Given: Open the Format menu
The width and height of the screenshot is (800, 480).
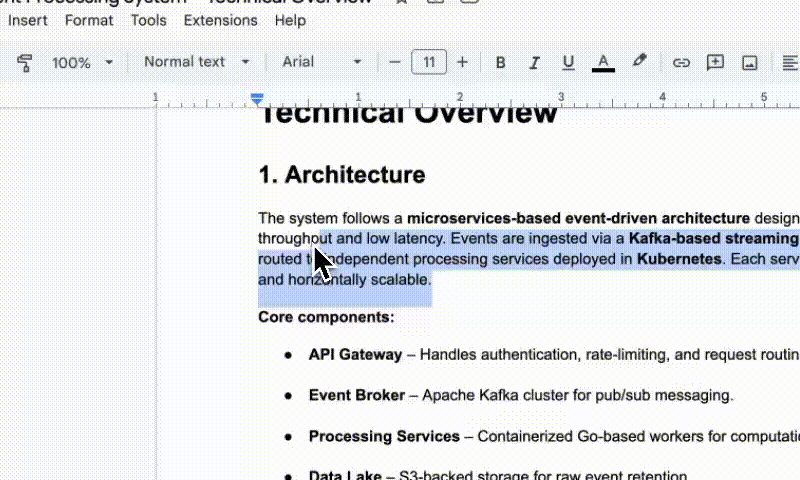Looking at the screenshot, I should click(x=89, y=20).
